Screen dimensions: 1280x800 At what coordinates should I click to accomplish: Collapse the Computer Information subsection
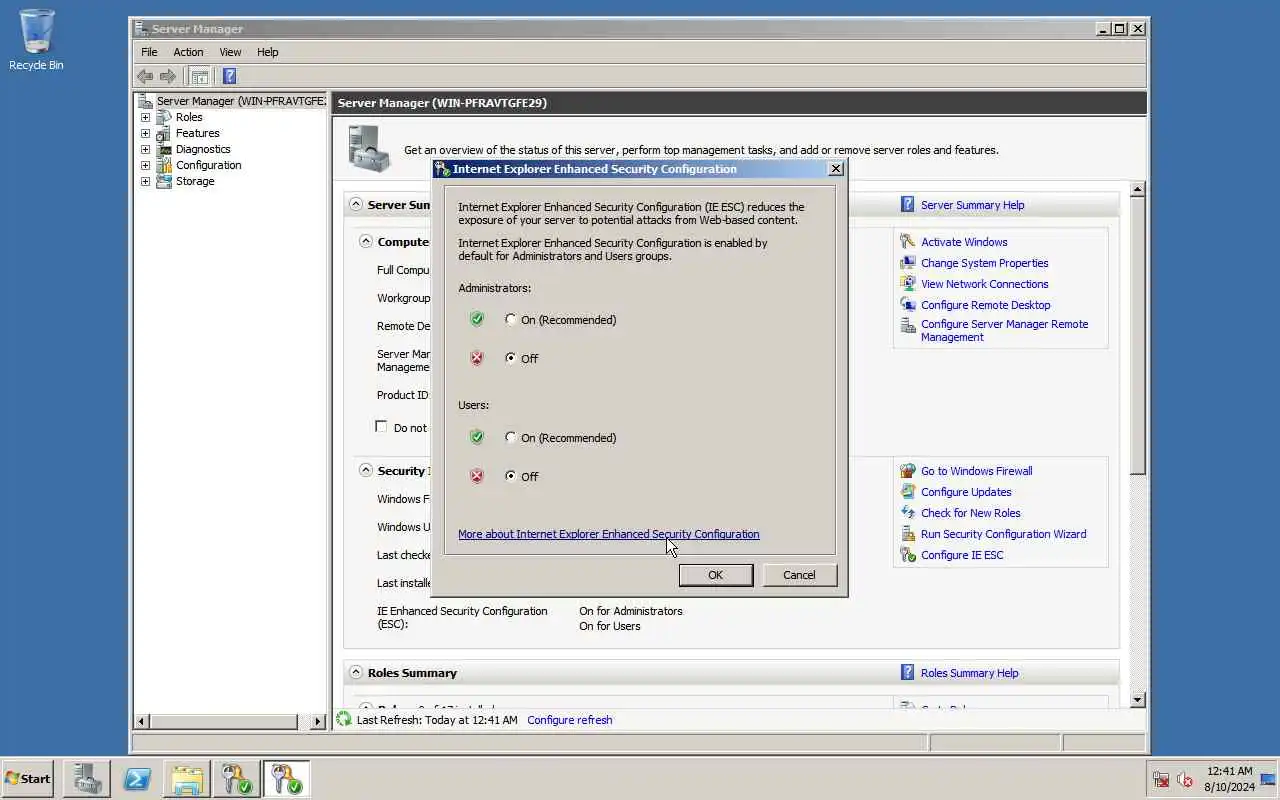[365, 241]
